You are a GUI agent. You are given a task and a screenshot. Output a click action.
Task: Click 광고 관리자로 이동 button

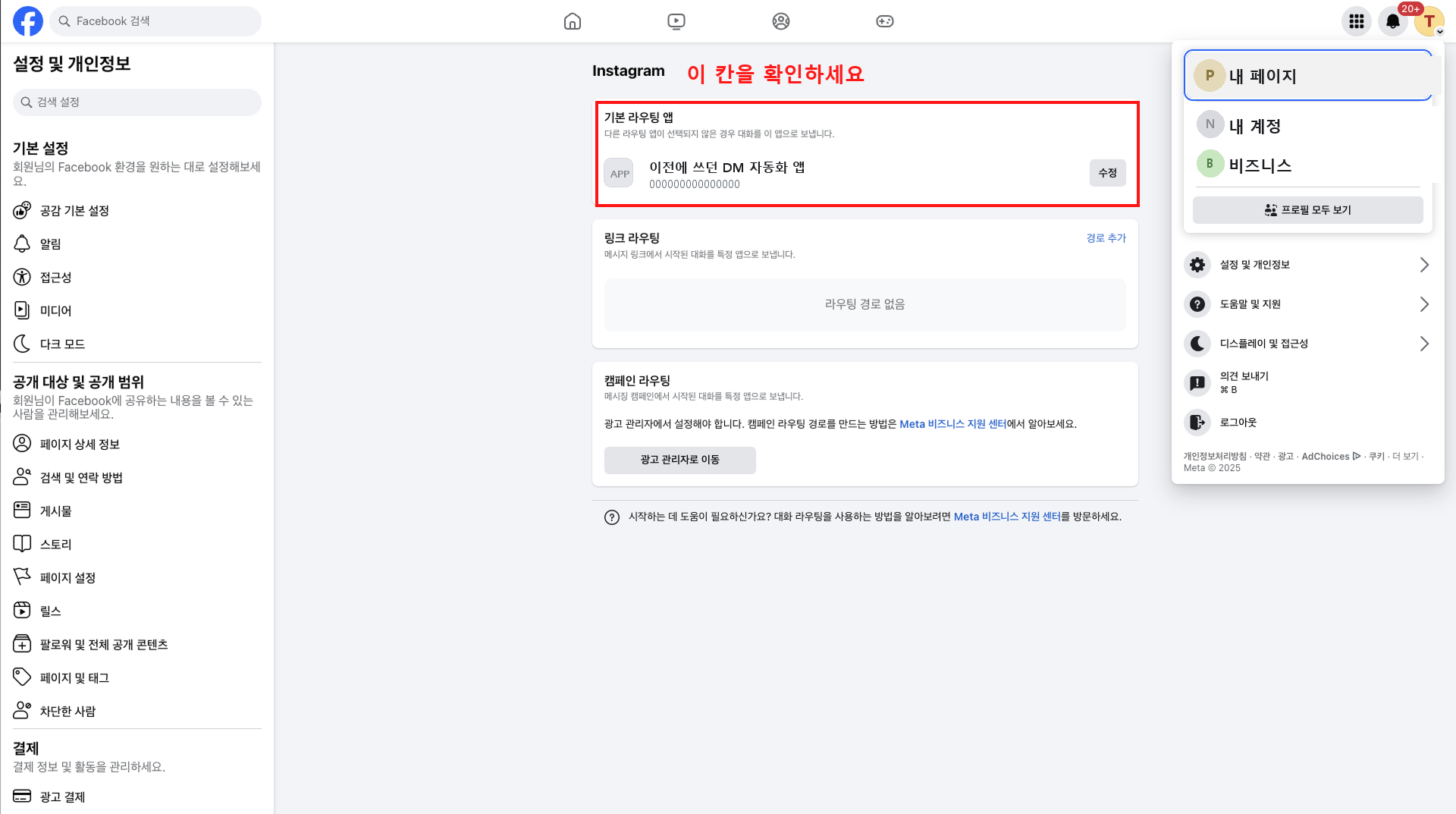tap(680, 460)
